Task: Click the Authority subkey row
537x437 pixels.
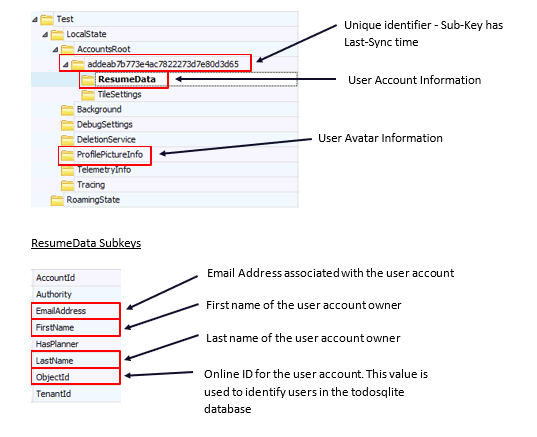Action: click(76, 295)
